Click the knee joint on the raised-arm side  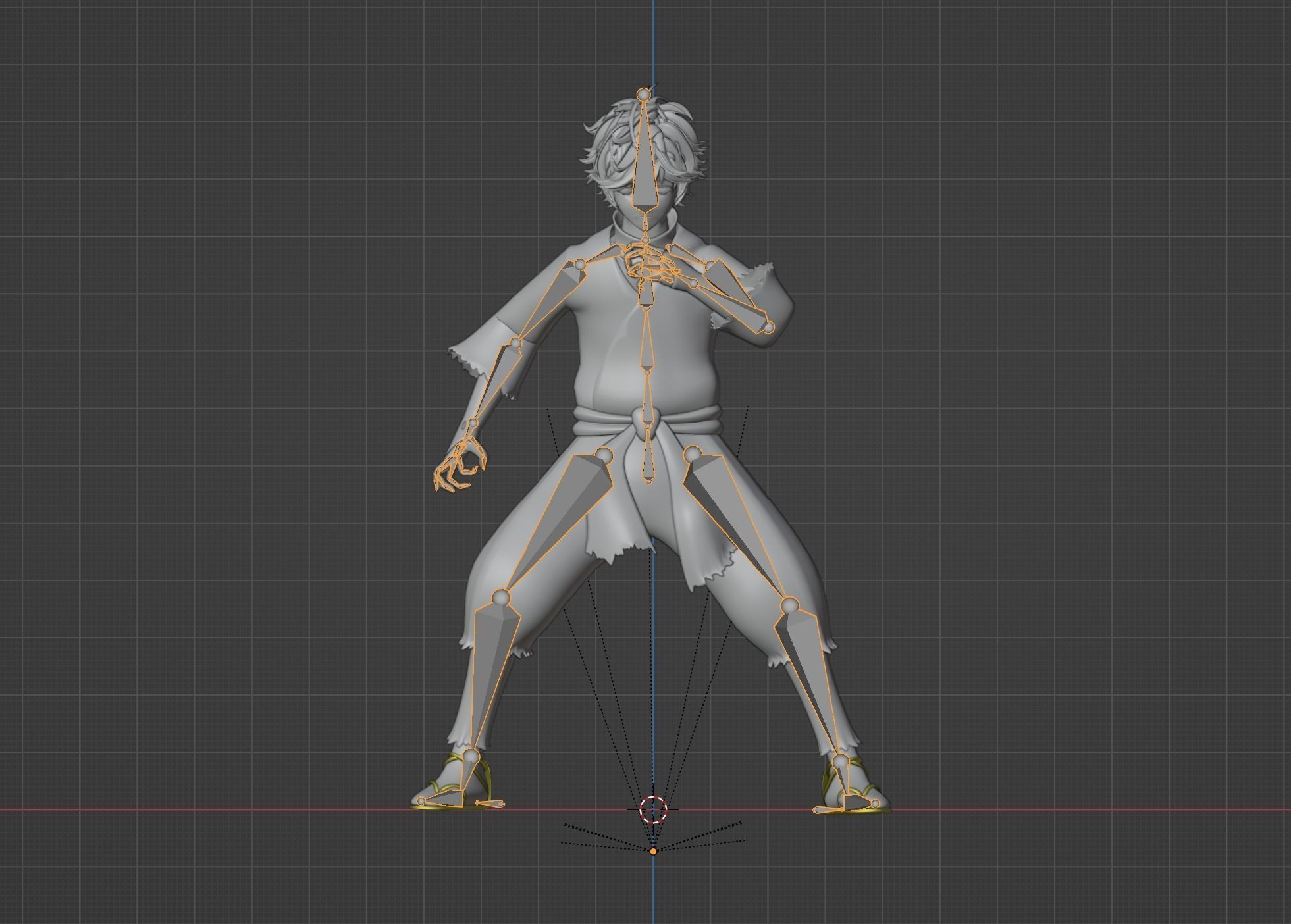pos(789,604)
